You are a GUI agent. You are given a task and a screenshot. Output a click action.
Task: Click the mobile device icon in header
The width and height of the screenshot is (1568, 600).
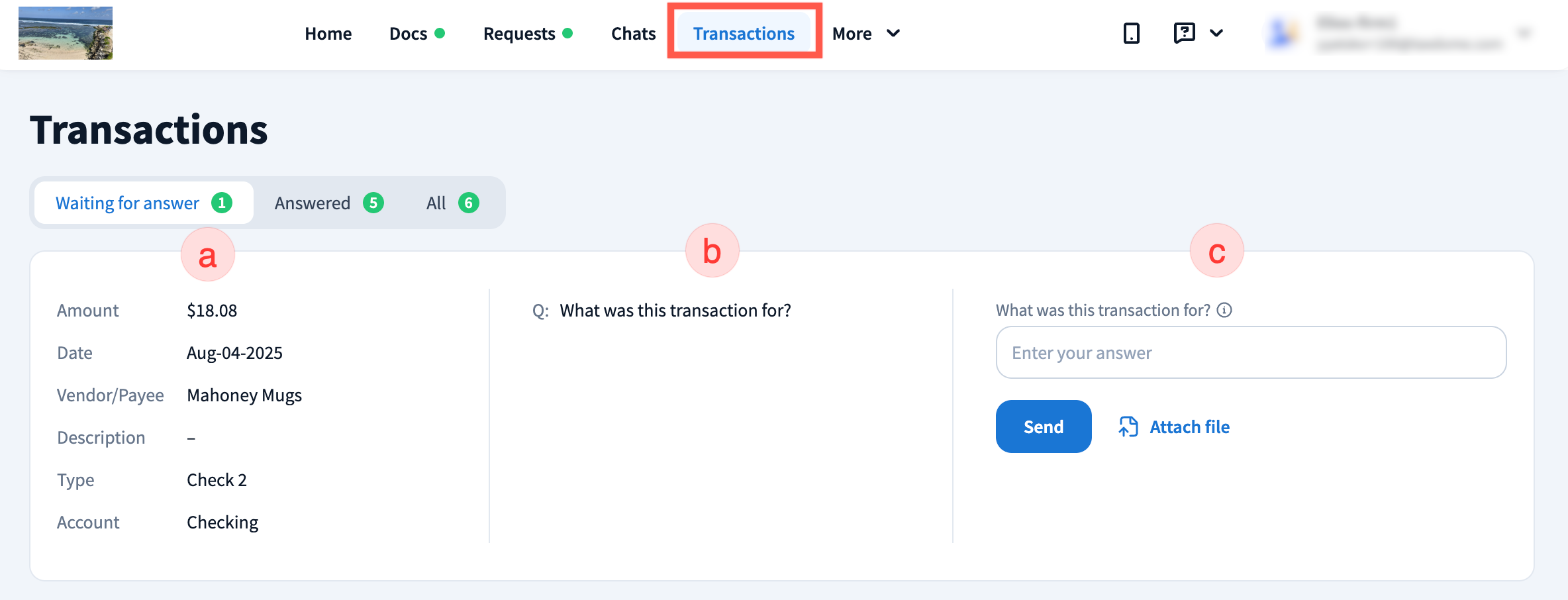(1132, 33)
